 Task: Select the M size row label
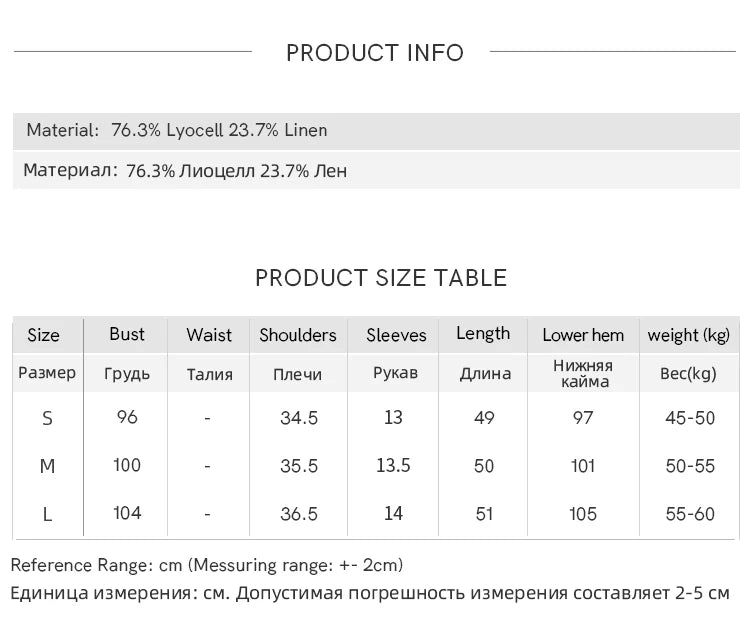(47, 466)
